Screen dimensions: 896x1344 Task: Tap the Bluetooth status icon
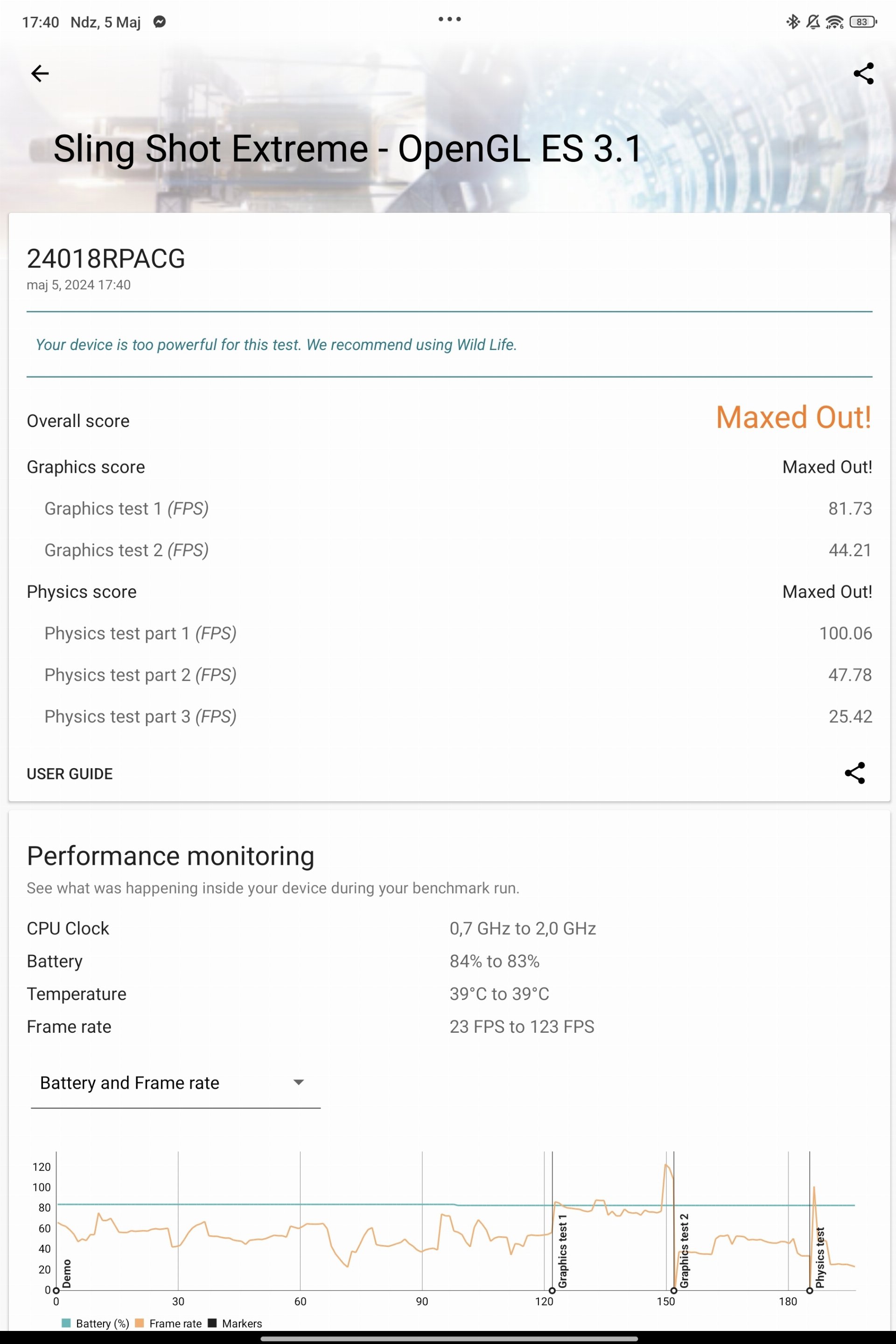click(792, 22)
